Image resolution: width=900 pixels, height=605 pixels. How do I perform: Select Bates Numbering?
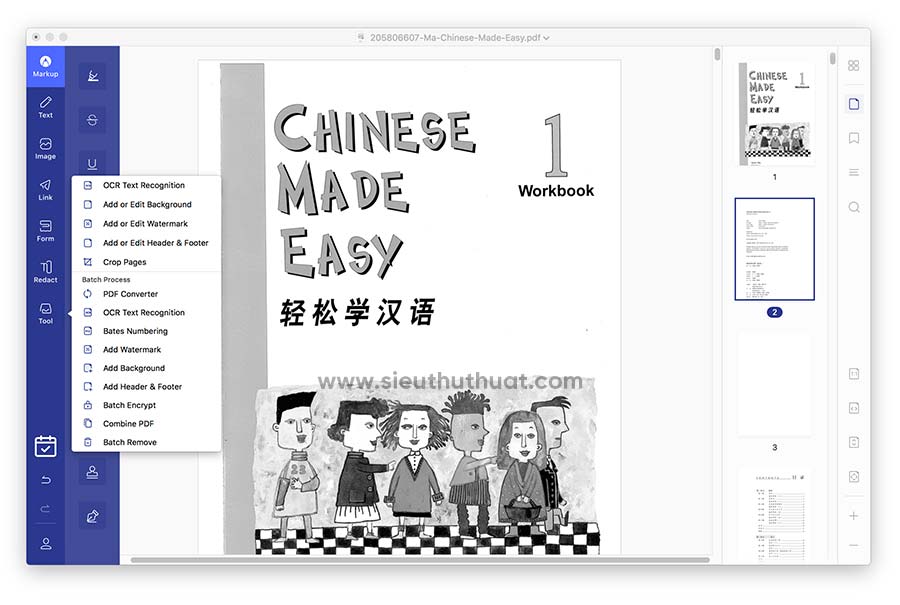pos(146,331)
